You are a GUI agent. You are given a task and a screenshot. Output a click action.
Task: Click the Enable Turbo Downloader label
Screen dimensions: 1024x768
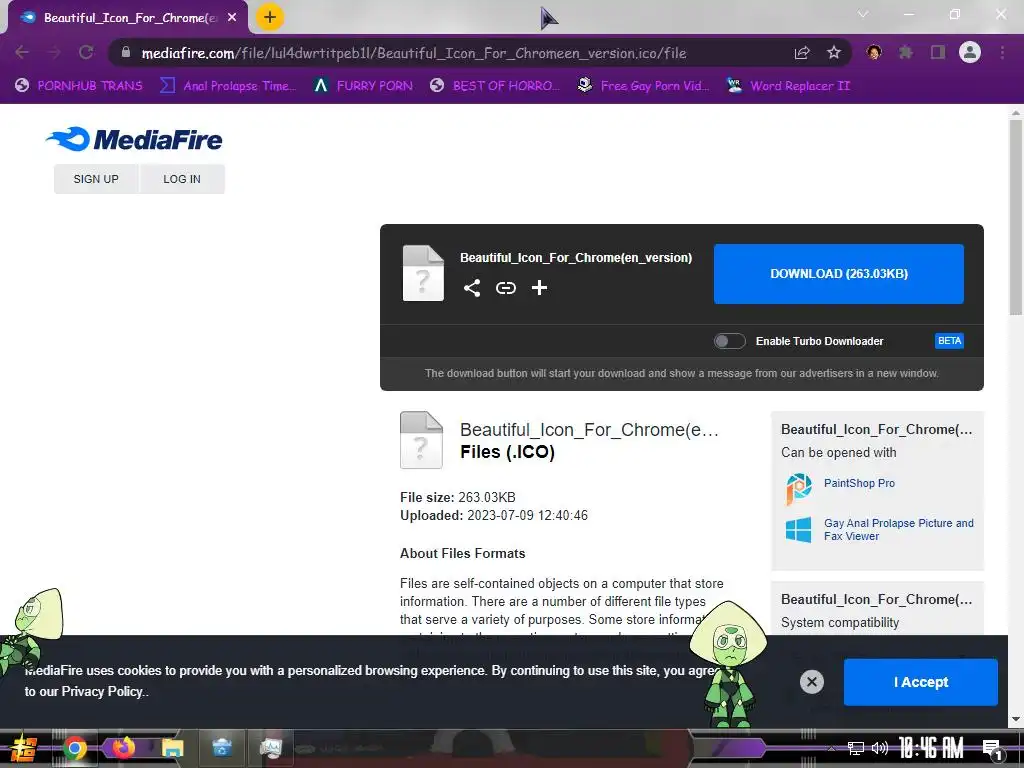pyautogui.click(x=820, y=341)
